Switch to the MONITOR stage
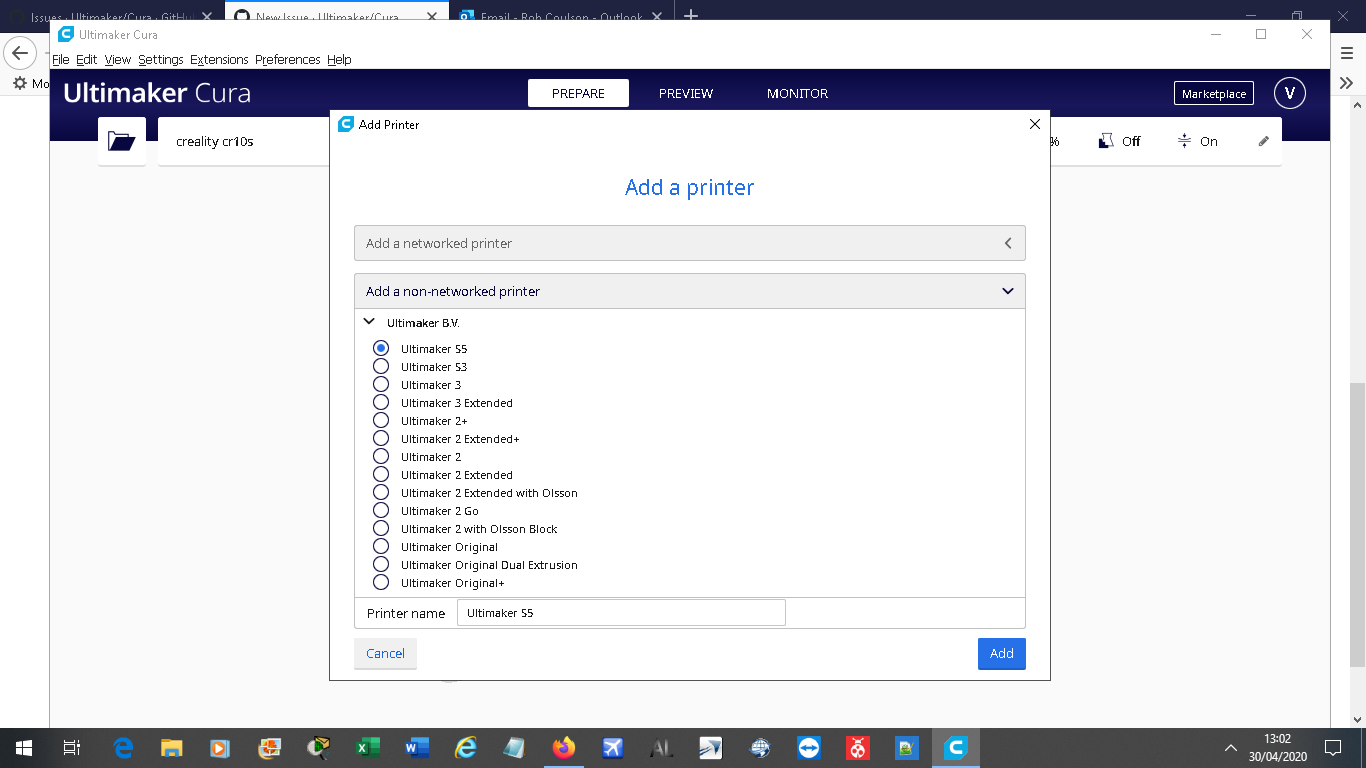 797,93
